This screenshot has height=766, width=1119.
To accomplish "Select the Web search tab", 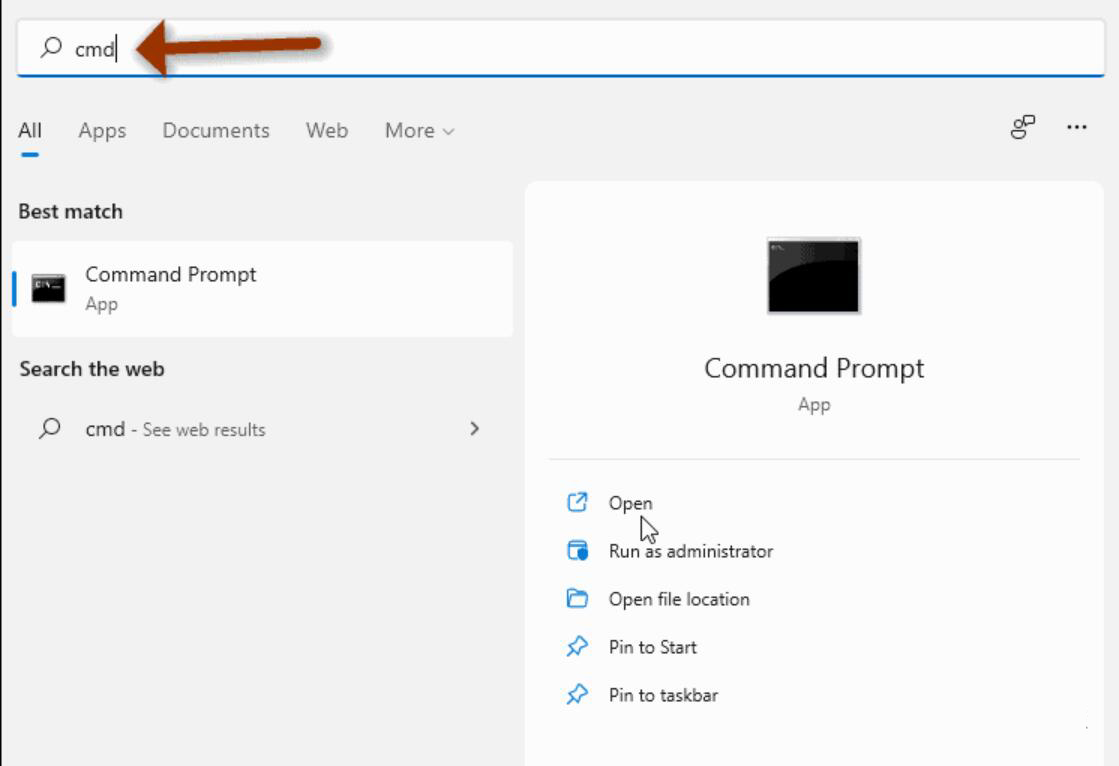I will click(x=328, y=129).
